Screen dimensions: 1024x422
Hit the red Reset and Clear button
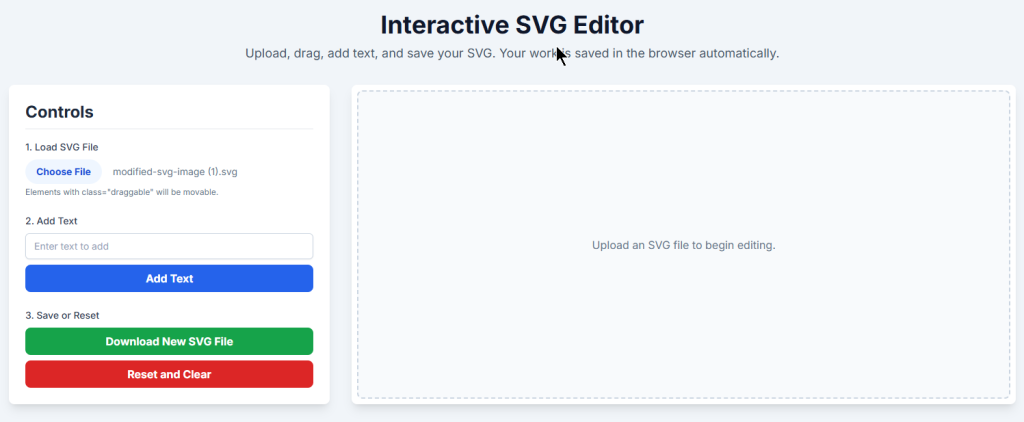(169, 374)
